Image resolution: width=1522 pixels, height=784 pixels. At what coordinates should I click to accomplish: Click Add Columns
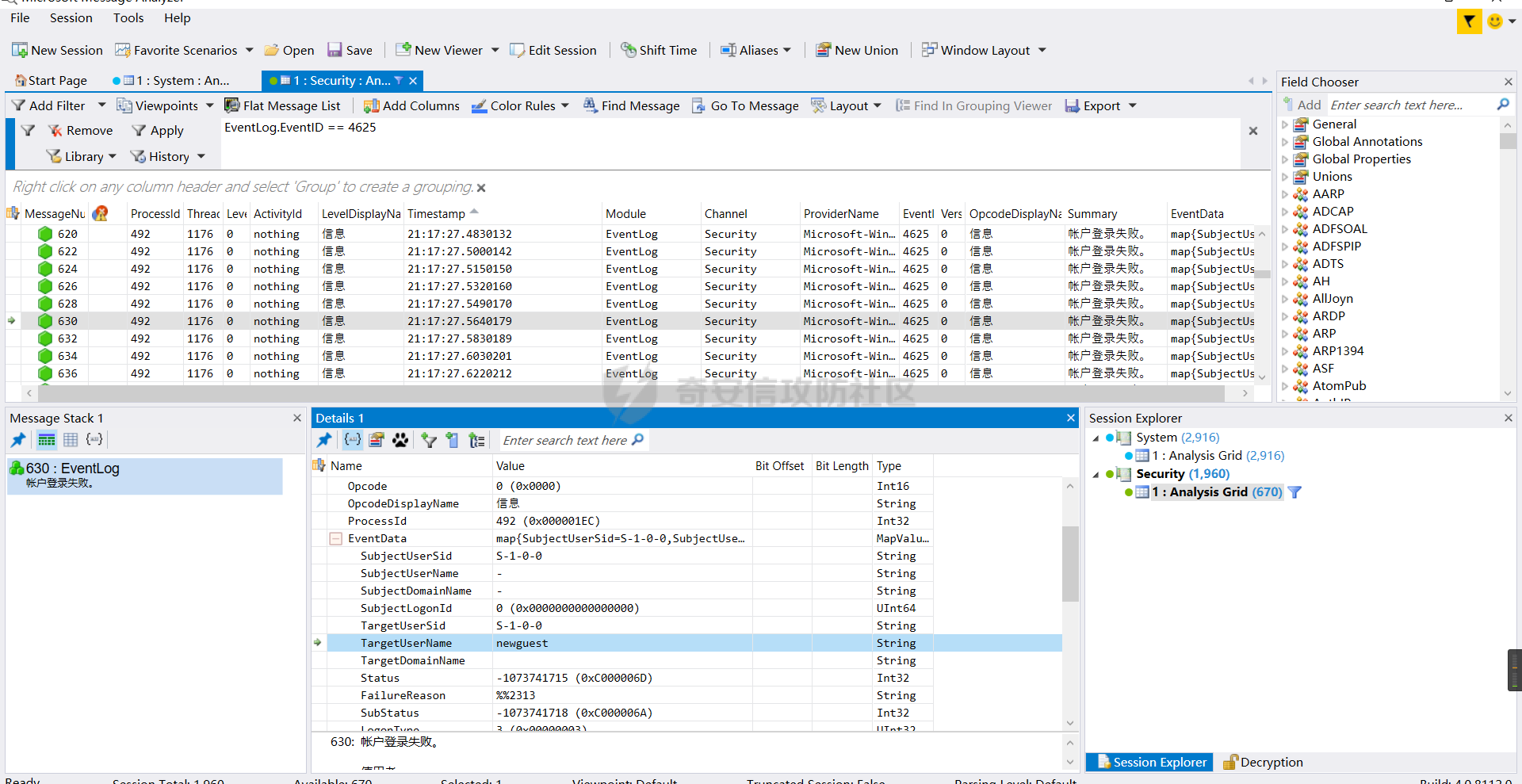coord(411,105)
